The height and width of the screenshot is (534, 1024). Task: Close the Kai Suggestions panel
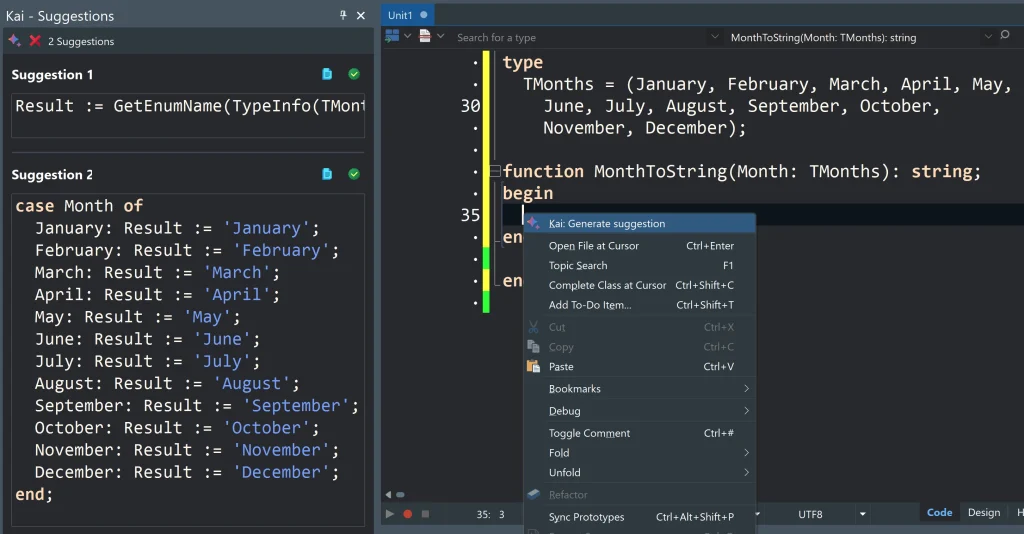click(360, 15)
